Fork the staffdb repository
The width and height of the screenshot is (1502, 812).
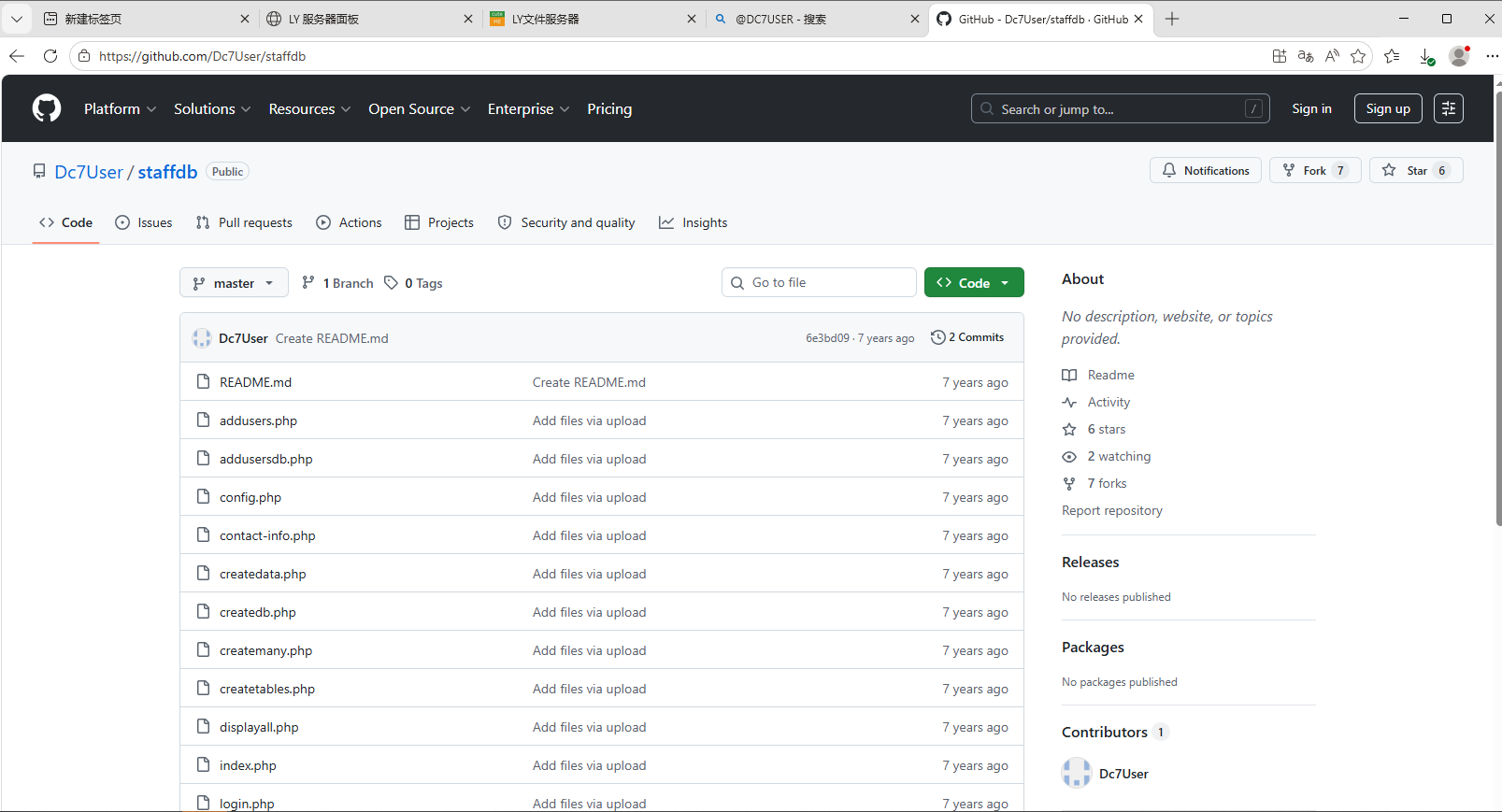[1315, 170]
